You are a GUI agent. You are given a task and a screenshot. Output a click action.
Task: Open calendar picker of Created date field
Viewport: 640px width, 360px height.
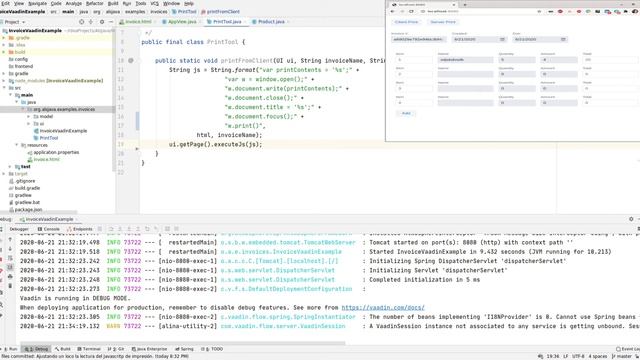pyautogui.click(x=502, y=39)
